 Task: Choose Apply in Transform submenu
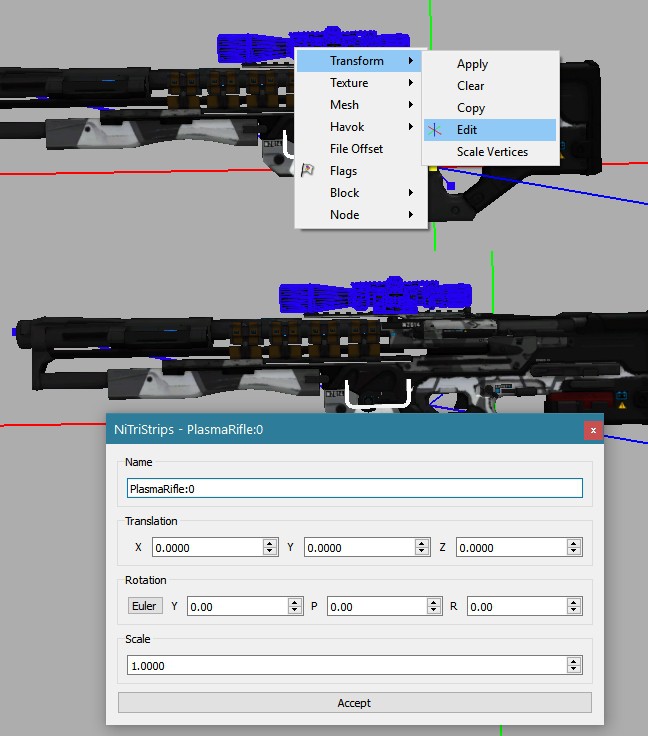[x=472, y=64]
